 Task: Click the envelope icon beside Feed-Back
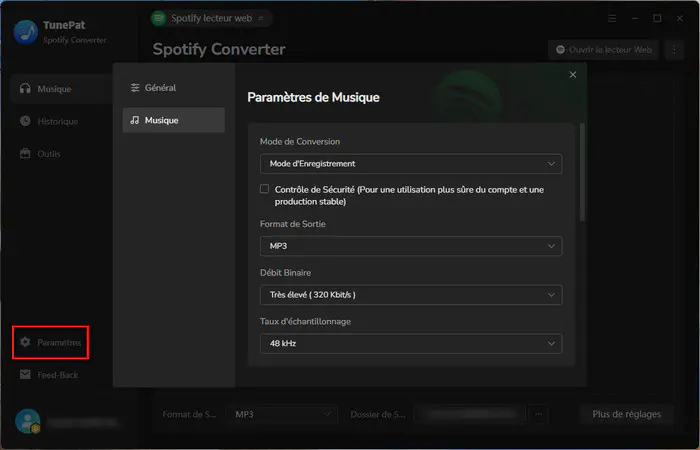(25, 375)
